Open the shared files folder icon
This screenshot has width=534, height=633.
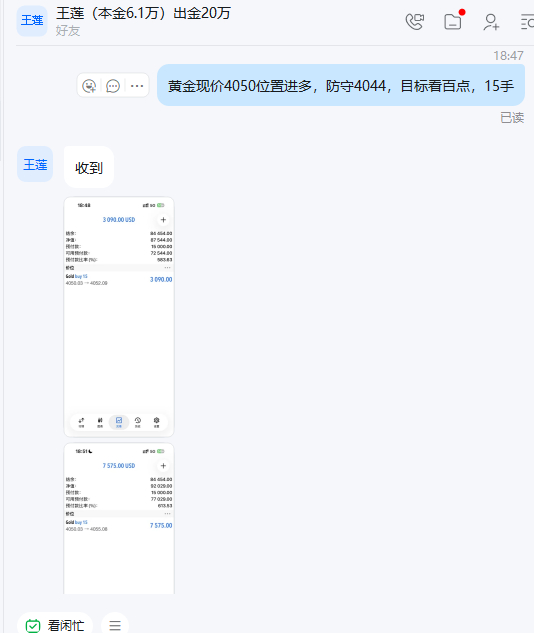coord(453,22)
